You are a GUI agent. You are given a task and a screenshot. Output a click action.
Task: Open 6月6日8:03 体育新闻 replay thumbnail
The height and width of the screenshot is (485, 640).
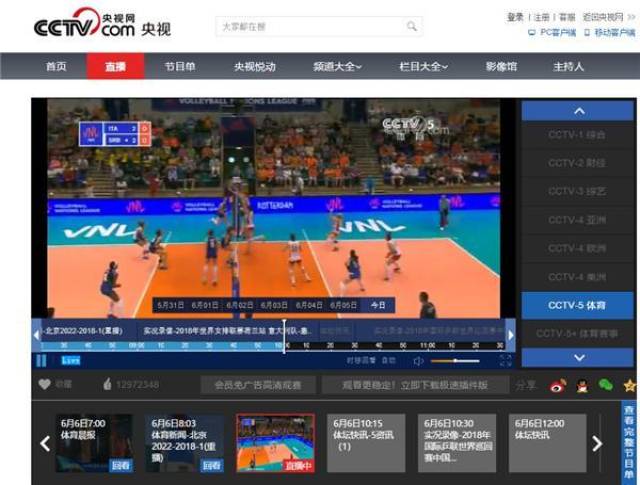click(184, 443)
